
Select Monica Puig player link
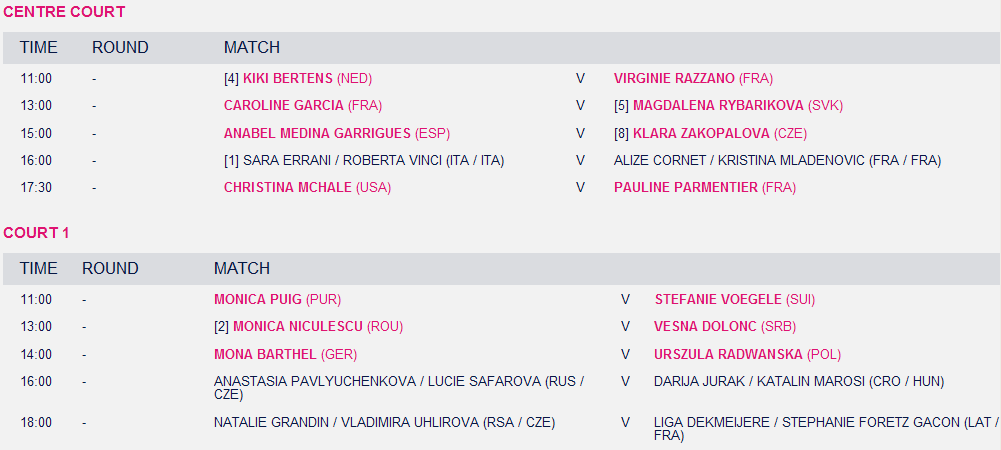point(258,299)
